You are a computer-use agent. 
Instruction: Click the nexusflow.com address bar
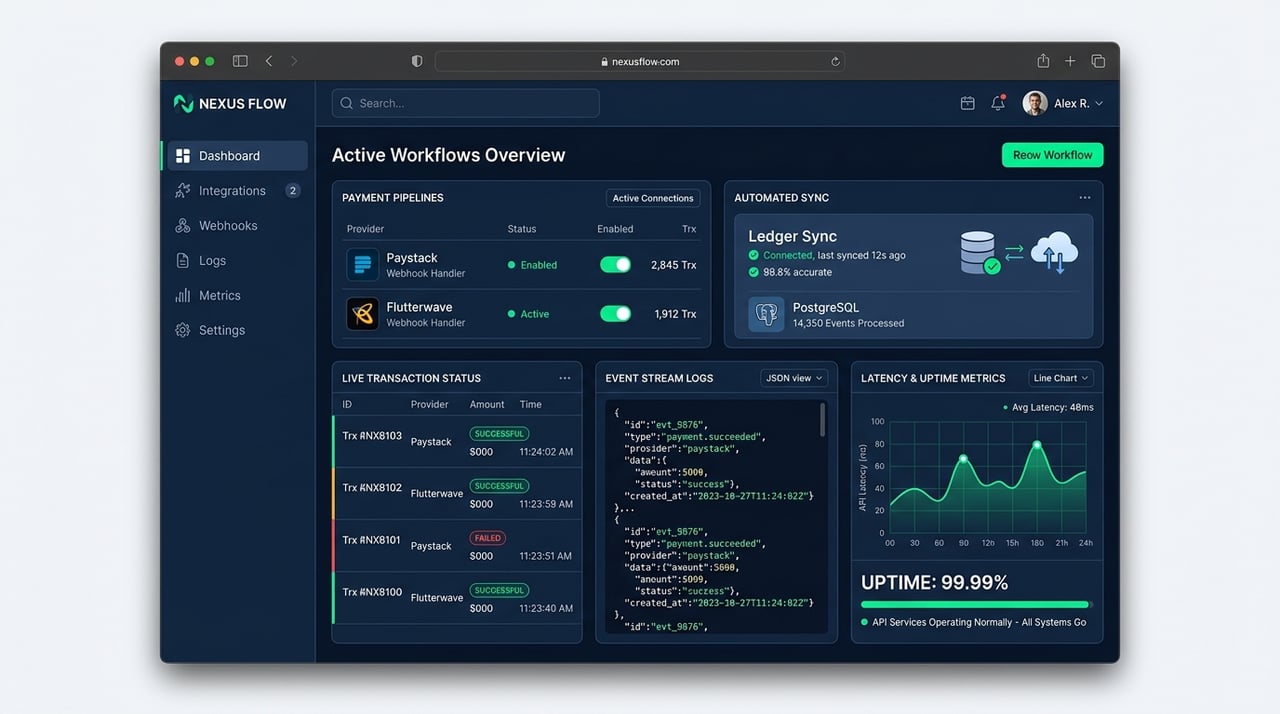[640, 61]
